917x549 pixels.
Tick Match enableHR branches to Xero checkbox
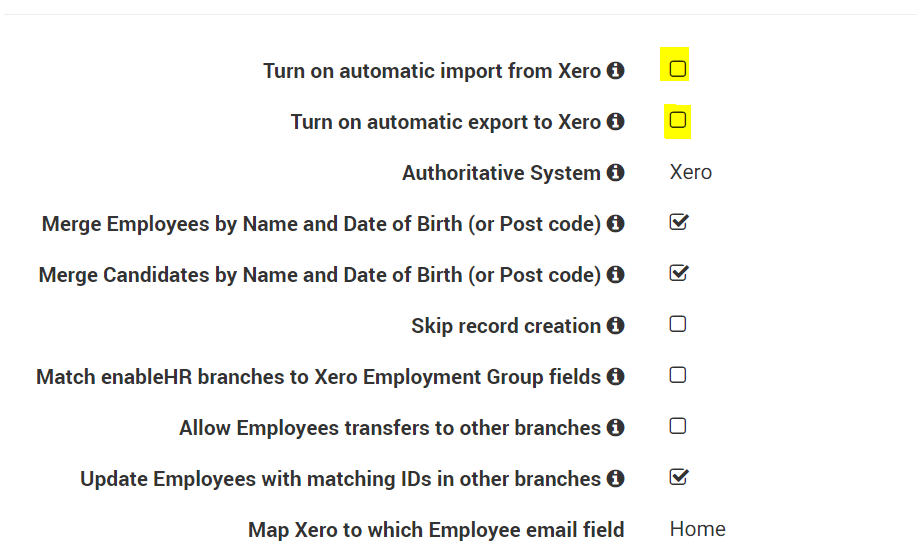(x=678, y=375)
